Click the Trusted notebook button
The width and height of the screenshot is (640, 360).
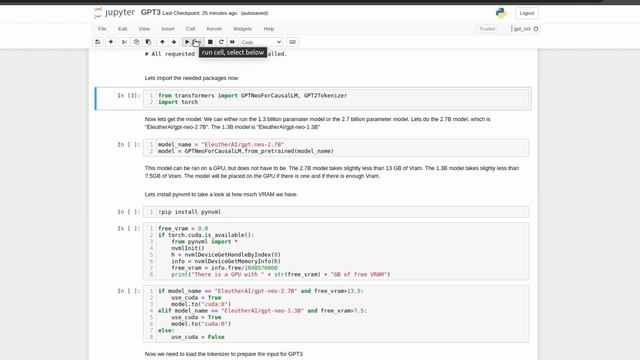[x=487, y=29]
